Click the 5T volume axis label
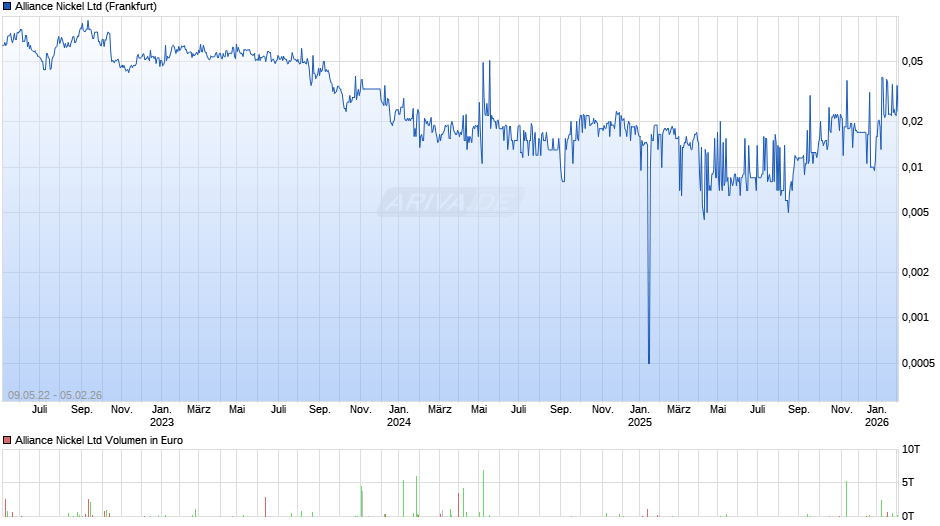 tap(908, 482)
